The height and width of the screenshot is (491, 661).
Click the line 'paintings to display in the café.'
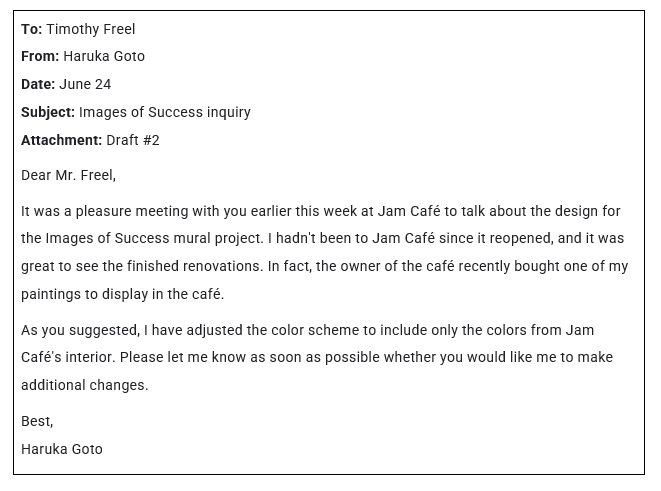(x=123, y=295)
